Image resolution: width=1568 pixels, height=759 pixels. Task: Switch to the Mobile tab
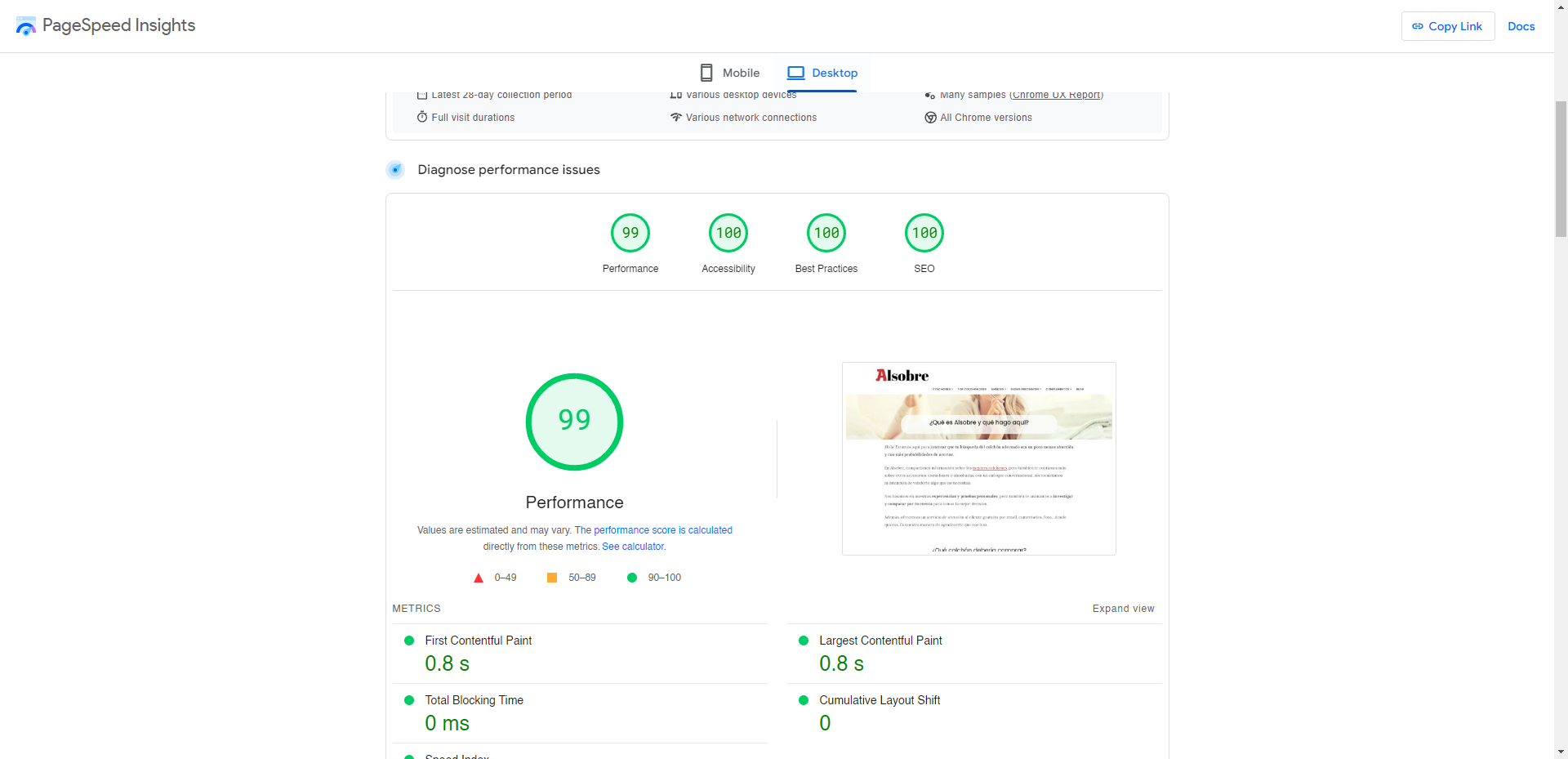(x=729, y=73)
